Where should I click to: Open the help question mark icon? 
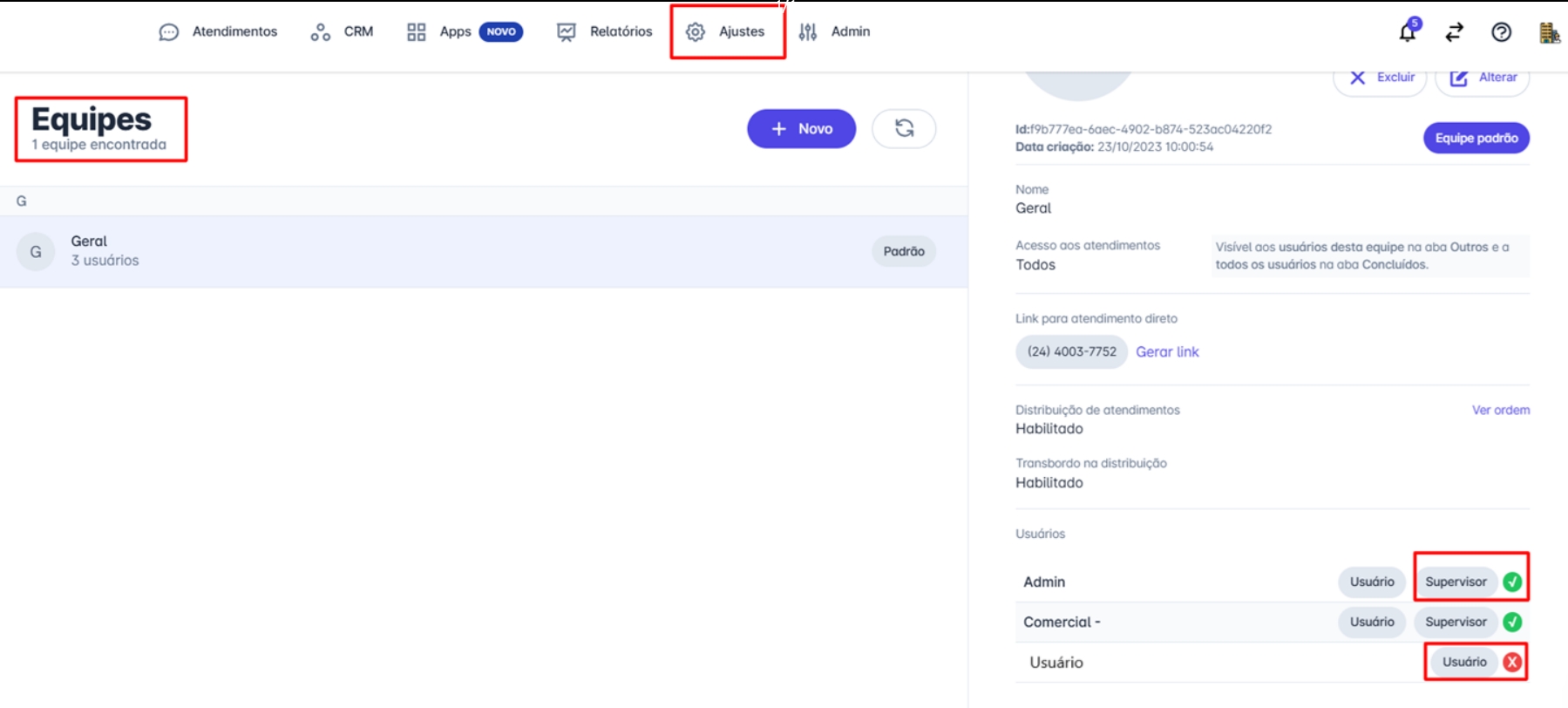(x=1501, y=32)
